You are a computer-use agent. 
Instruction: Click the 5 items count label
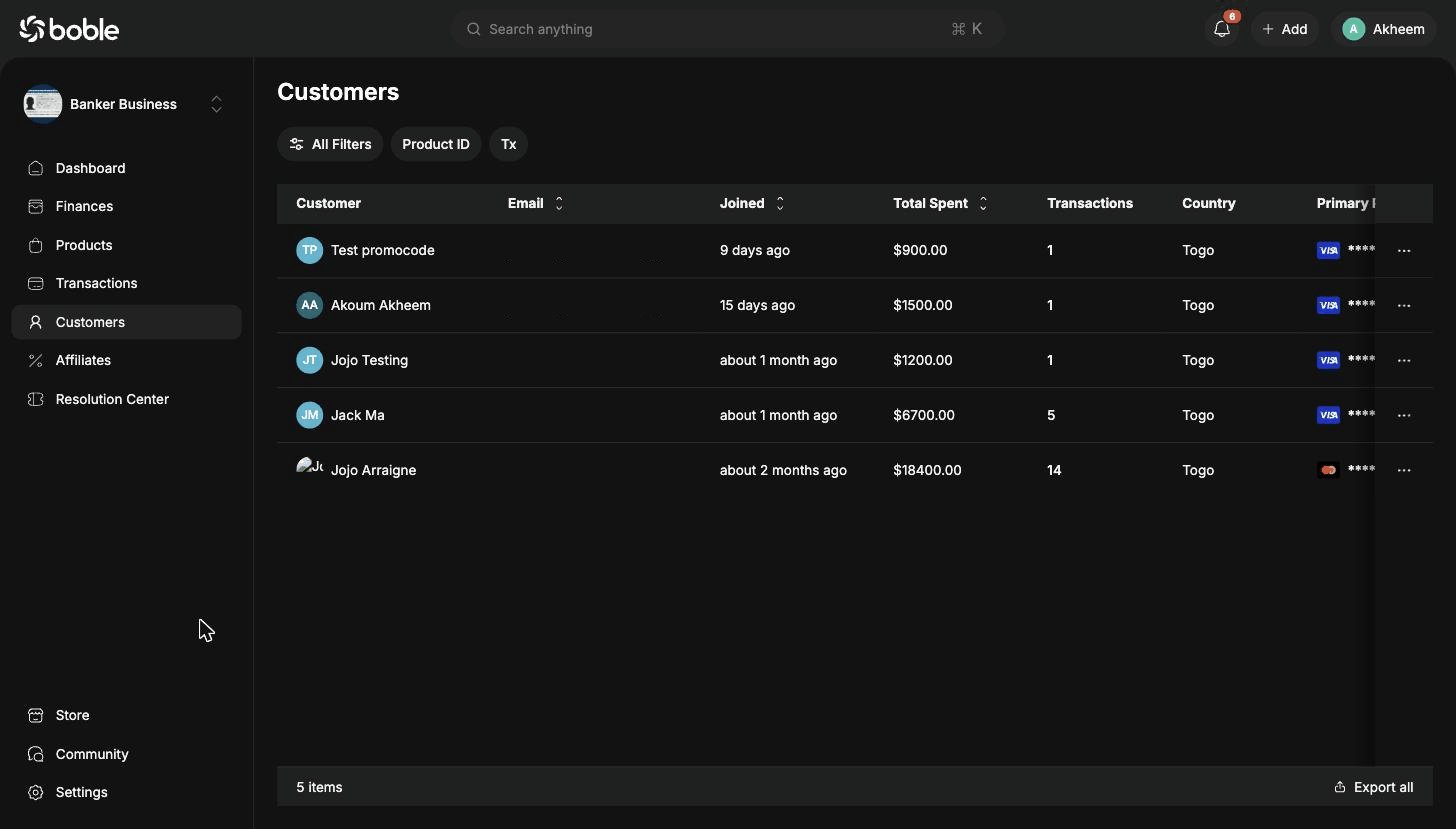(319, 787)
